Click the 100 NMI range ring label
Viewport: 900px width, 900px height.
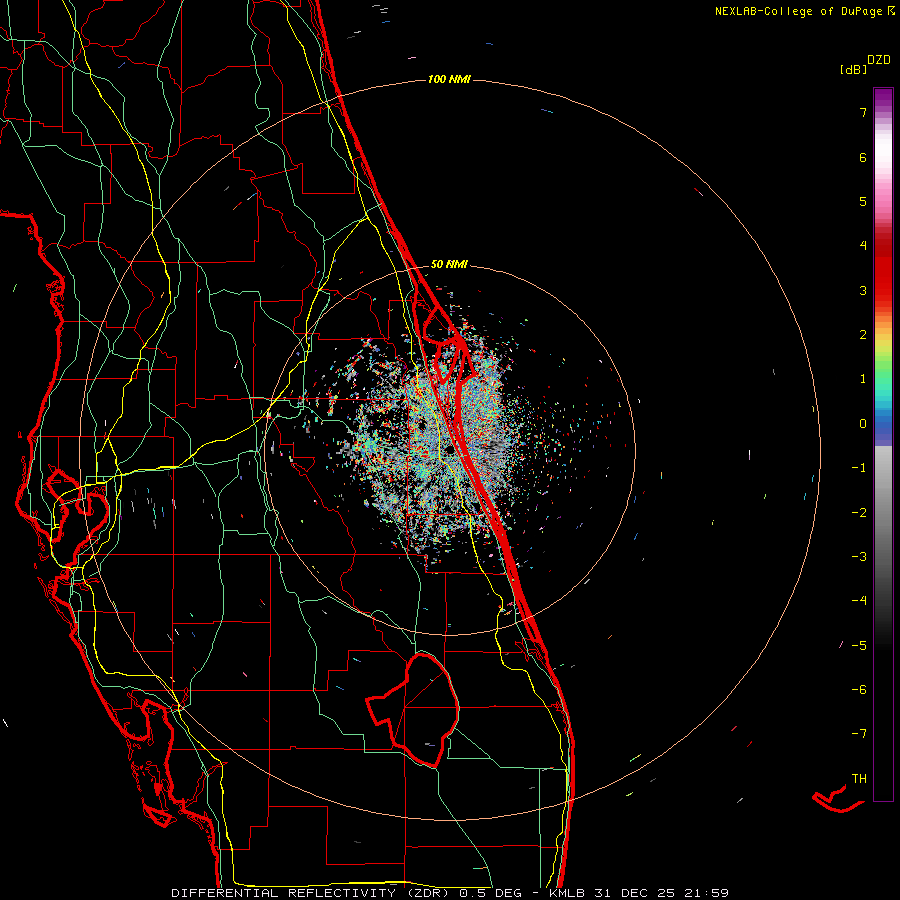[449, 79]
